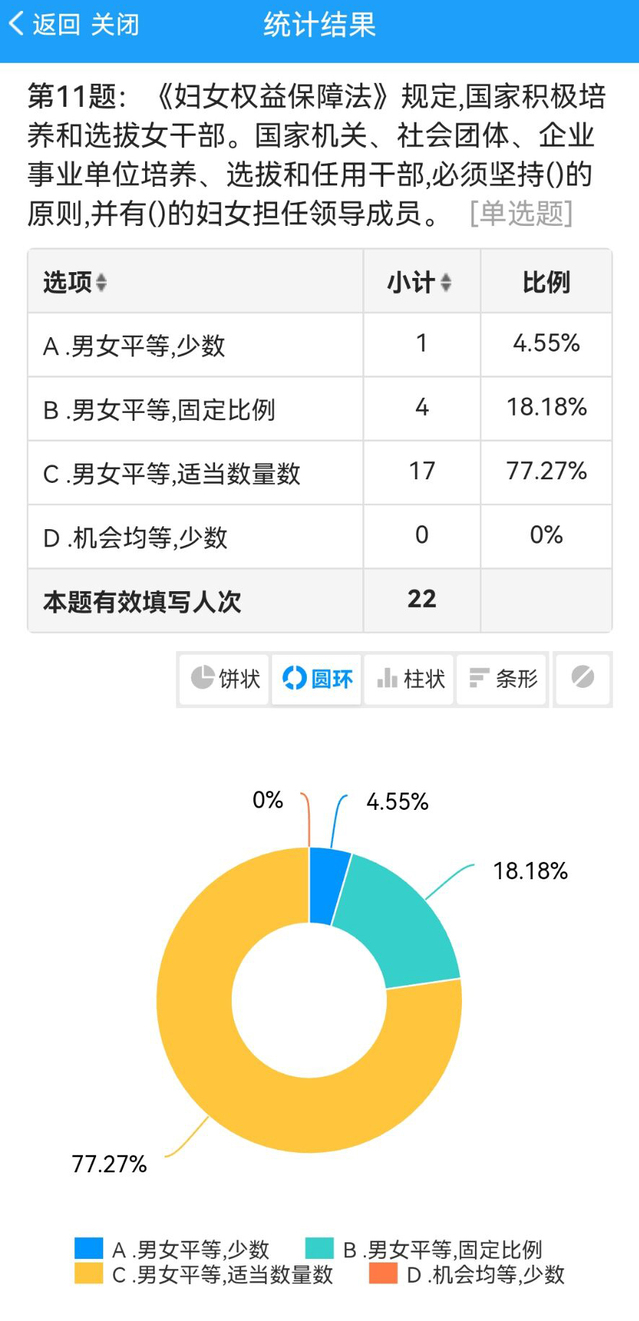Sort the table by 选项 column arrows
Screen dimensions: 639x1321
tap(101, 283)
